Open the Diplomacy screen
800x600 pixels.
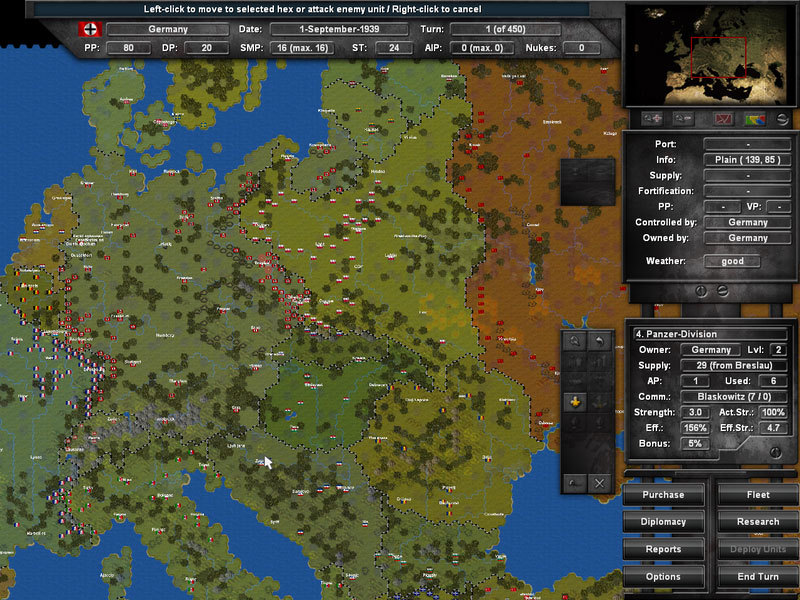(663, 521)
